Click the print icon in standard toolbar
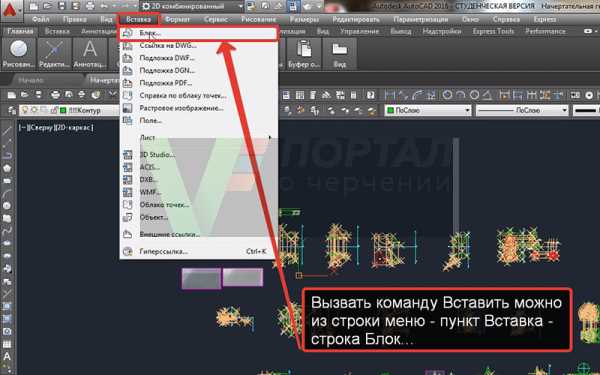Viewport: 600px width, 375px height. [x=55, y=95]
